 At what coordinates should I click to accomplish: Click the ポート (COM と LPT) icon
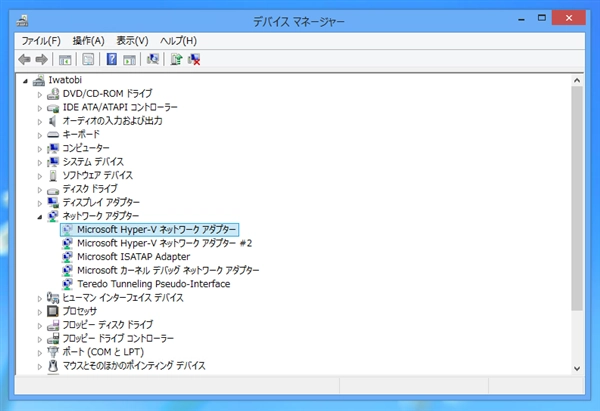(53, 352)
